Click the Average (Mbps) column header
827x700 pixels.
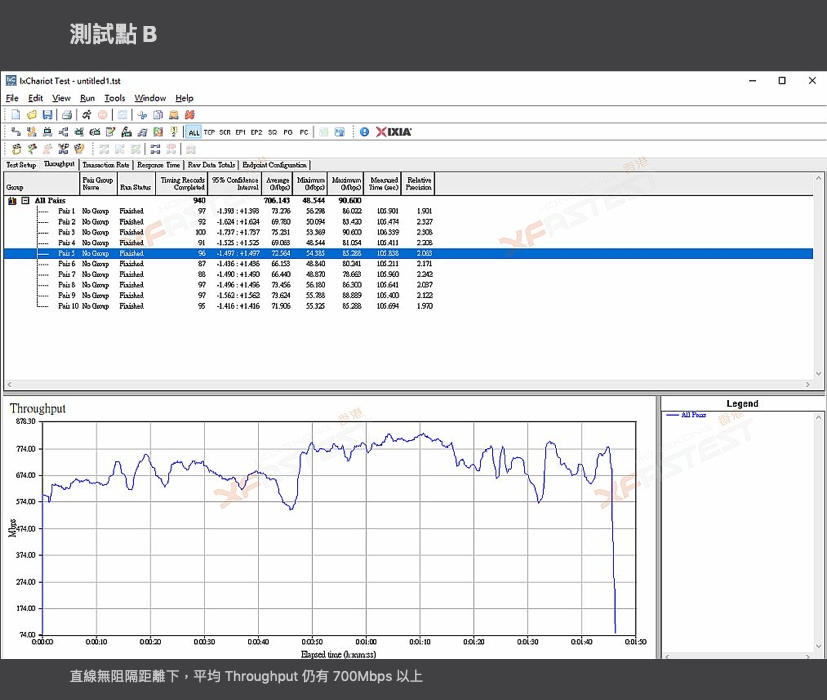click(277, 183)
